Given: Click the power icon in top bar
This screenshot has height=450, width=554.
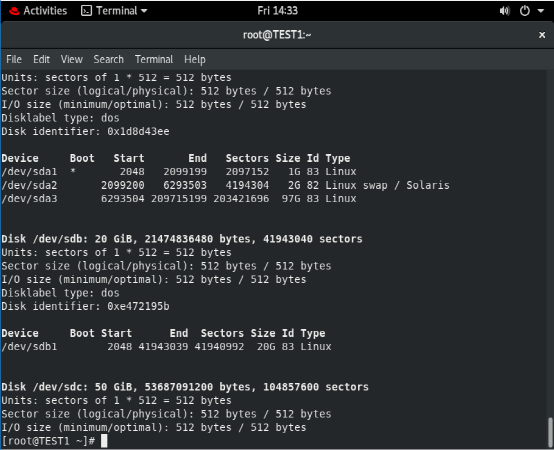Looking at the screenshot, I should 525,11.
